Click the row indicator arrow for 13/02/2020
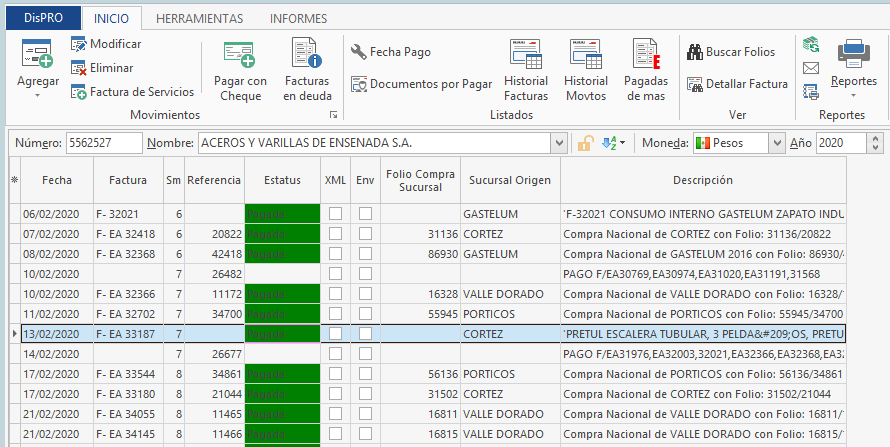Screen dimensions: 890x447 [15, 334]
